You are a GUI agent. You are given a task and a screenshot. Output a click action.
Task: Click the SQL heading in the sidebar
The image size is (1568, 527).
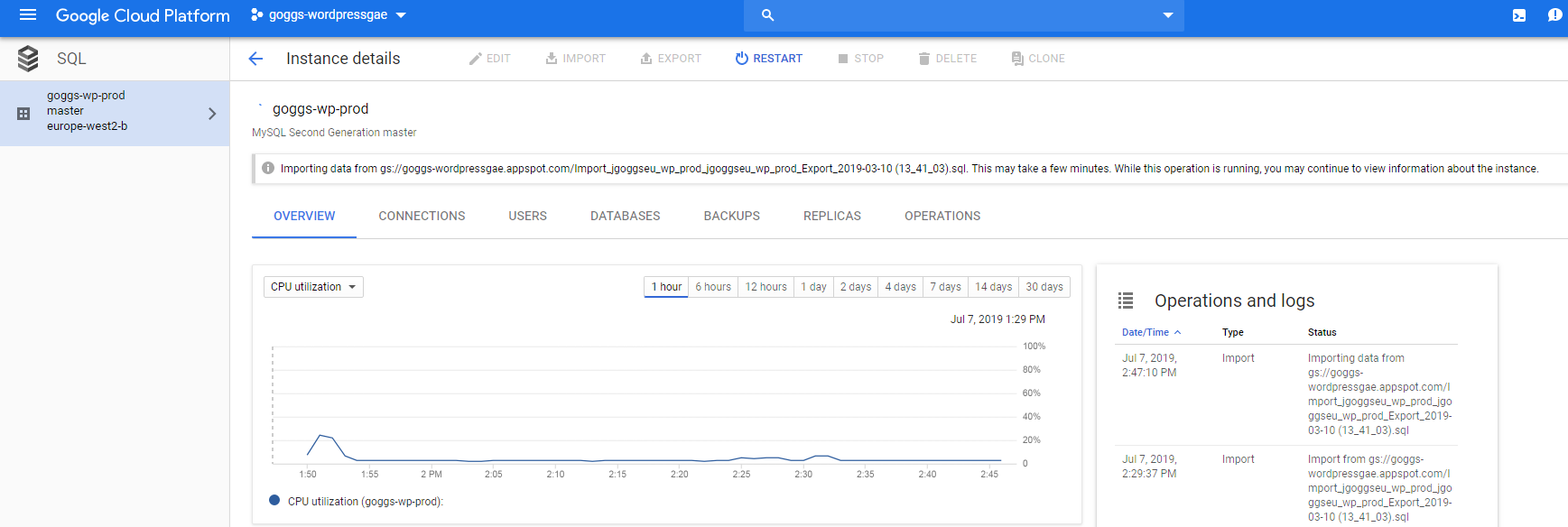(71, 59)
